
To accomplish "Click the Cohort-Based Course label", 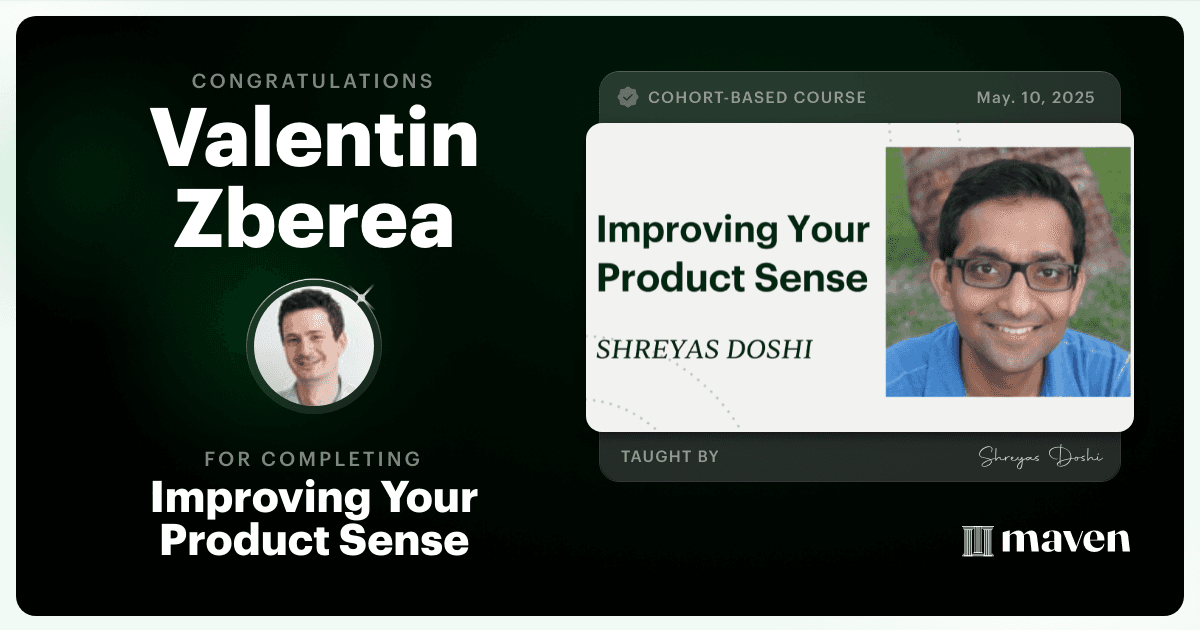I will [757, 98].
